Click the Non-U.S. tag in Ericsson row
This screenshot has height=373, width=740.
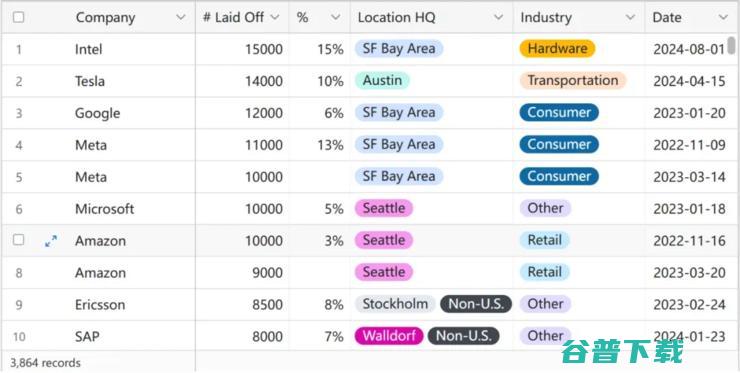point(476,304)
